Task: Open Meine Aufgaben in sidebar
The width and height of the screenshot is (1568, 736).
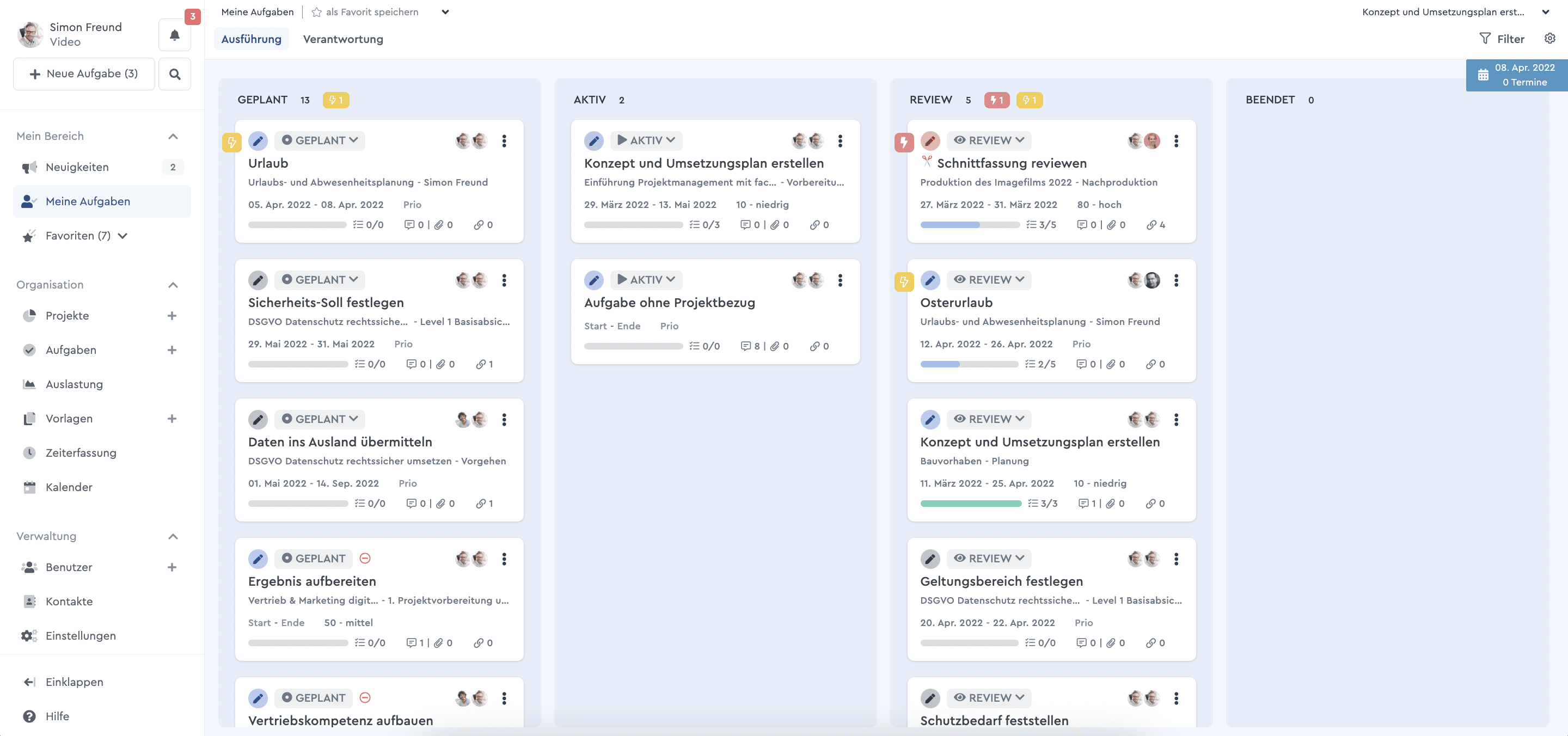Action: (102, 201)
